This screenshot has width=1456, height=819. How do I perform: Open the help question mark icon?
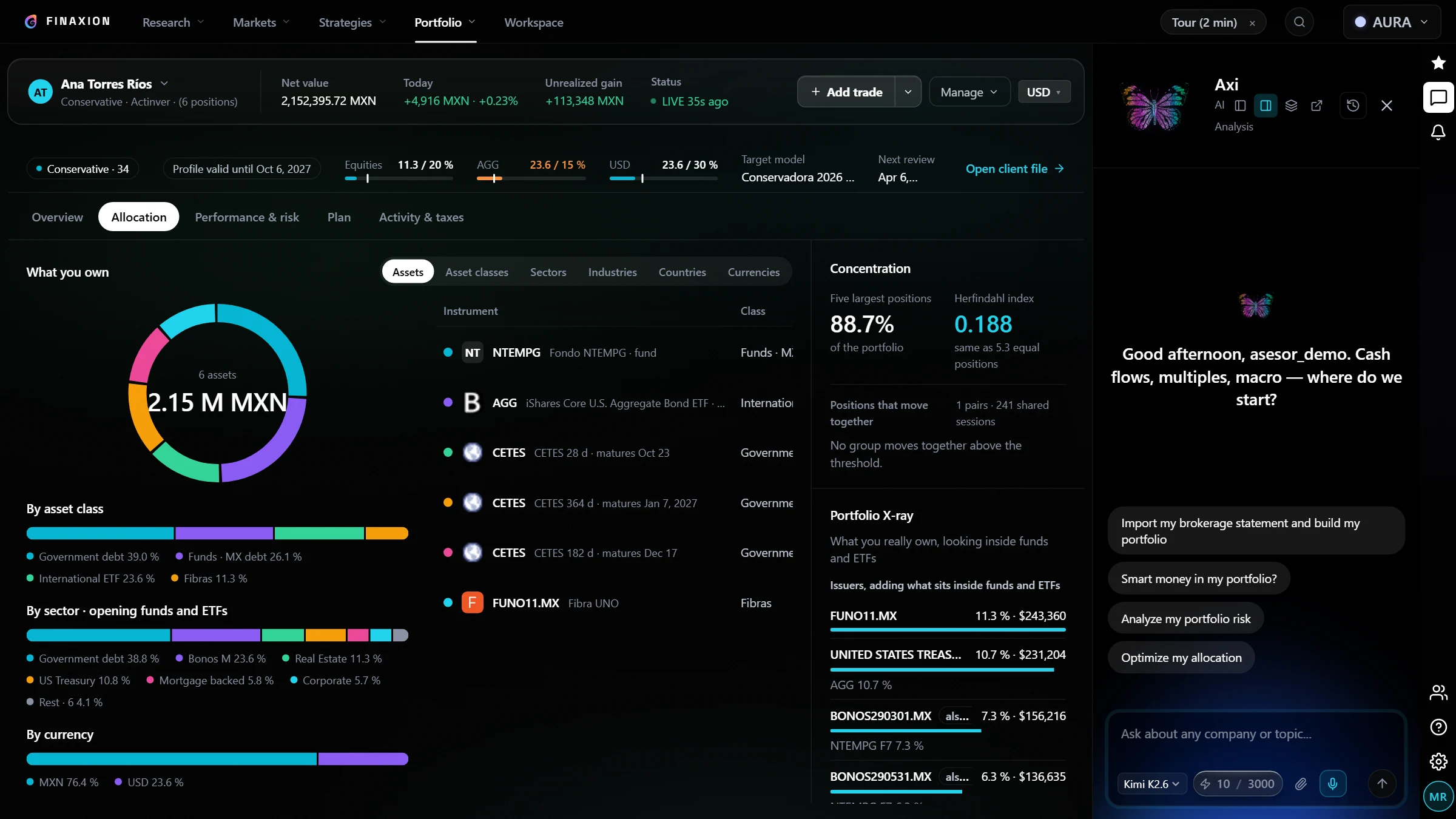pyautogui.click(x=1438, y=727)
